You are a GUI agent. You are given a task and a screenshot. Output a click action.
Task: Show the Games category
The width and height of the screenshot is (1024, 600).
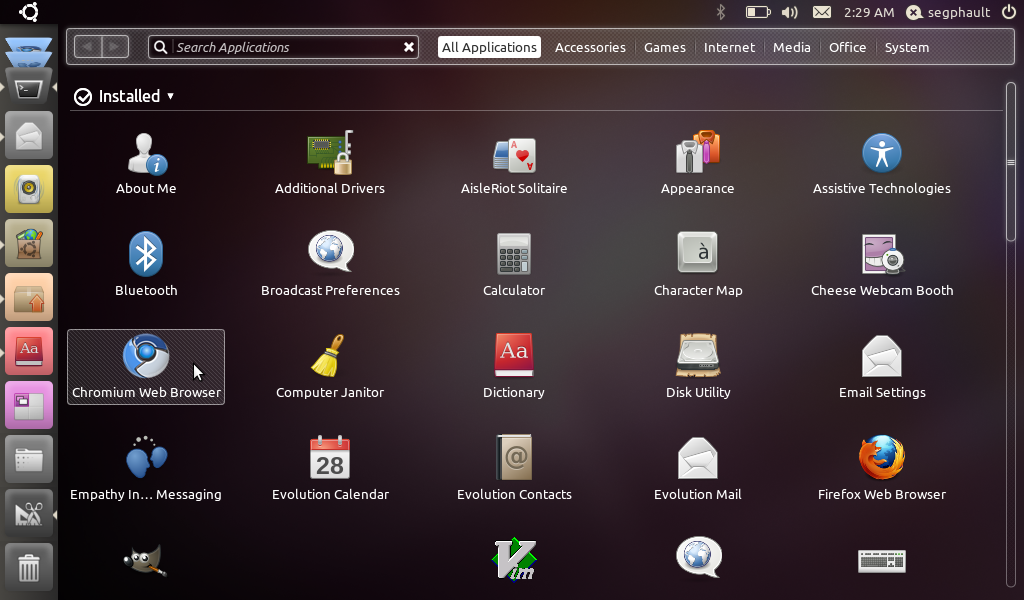pyautogui.click(x=664, y=47)
